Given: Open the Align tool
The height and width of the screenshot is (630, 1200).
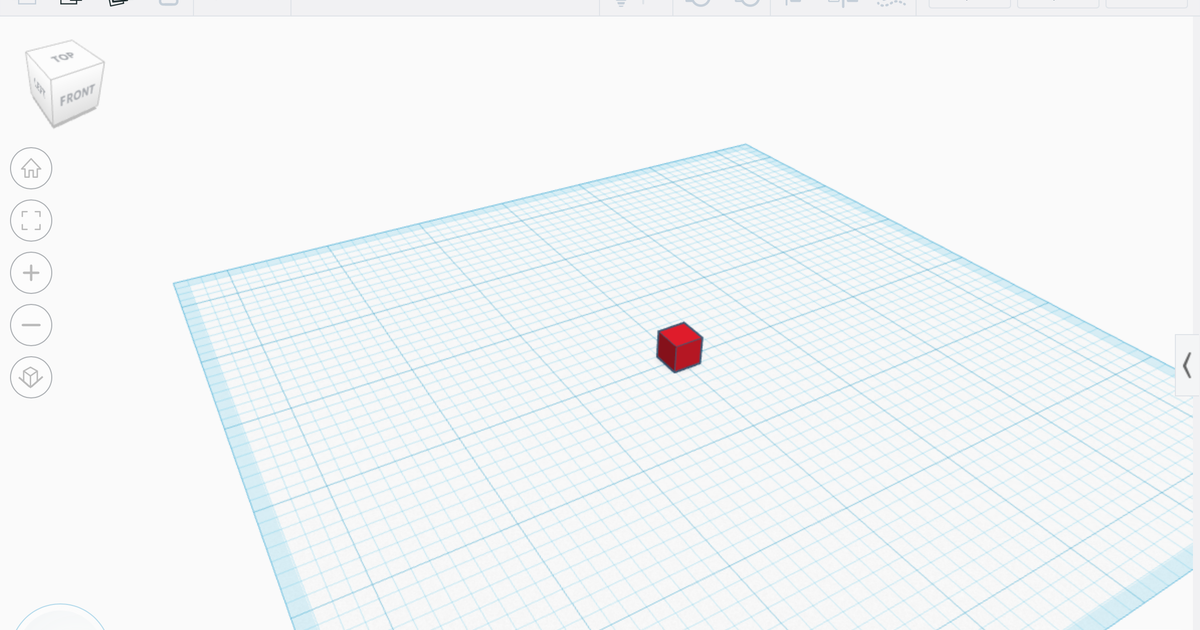Looking at the screenshot, I should [x=793, y=5].
